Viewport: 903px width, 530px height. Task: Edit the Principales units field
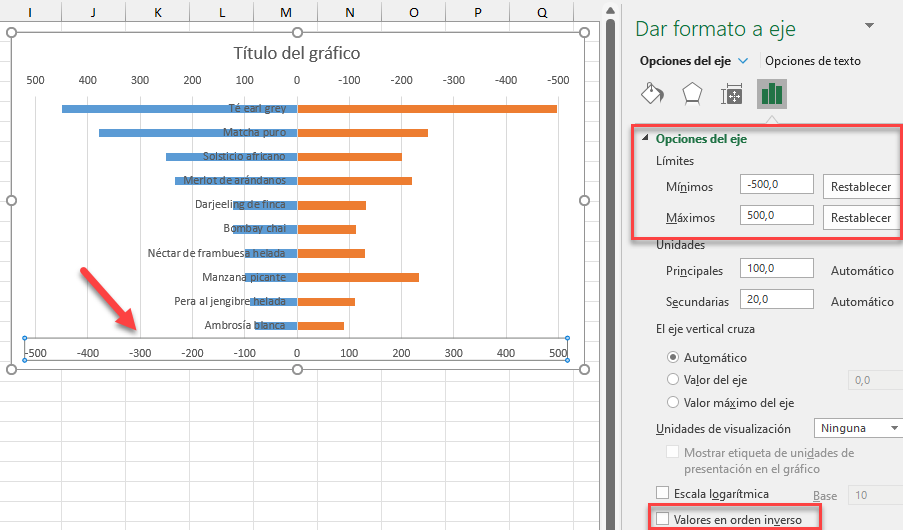click(x=776, y=268)
